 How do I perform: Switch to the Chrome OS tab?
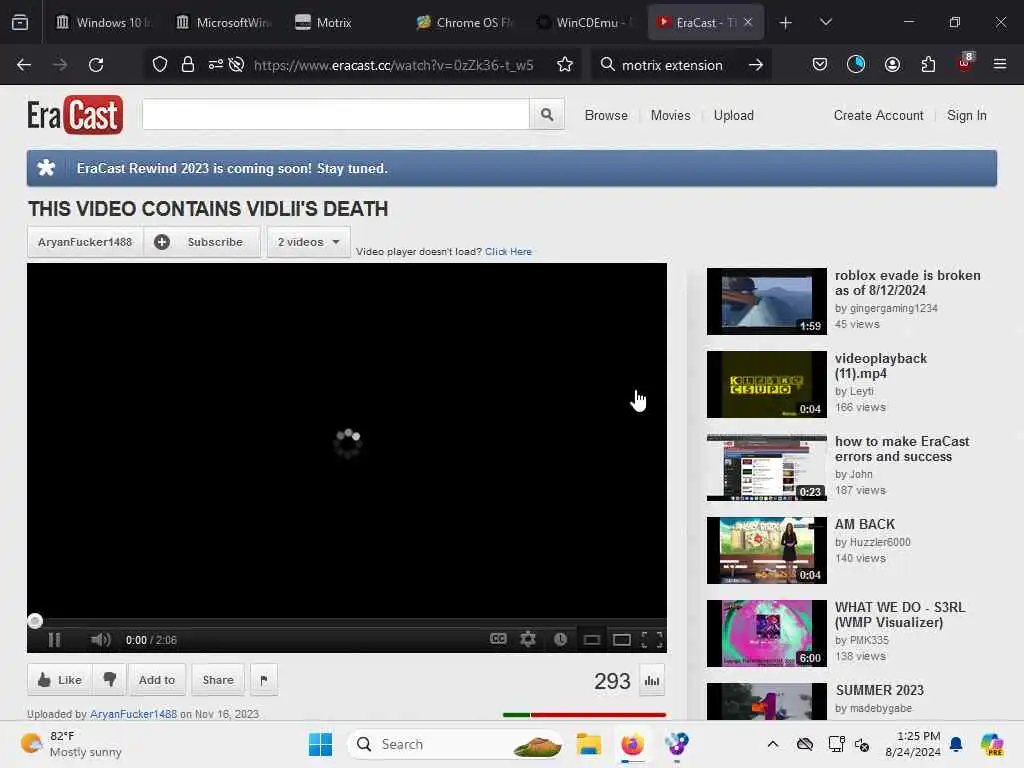tap(465, 22)
